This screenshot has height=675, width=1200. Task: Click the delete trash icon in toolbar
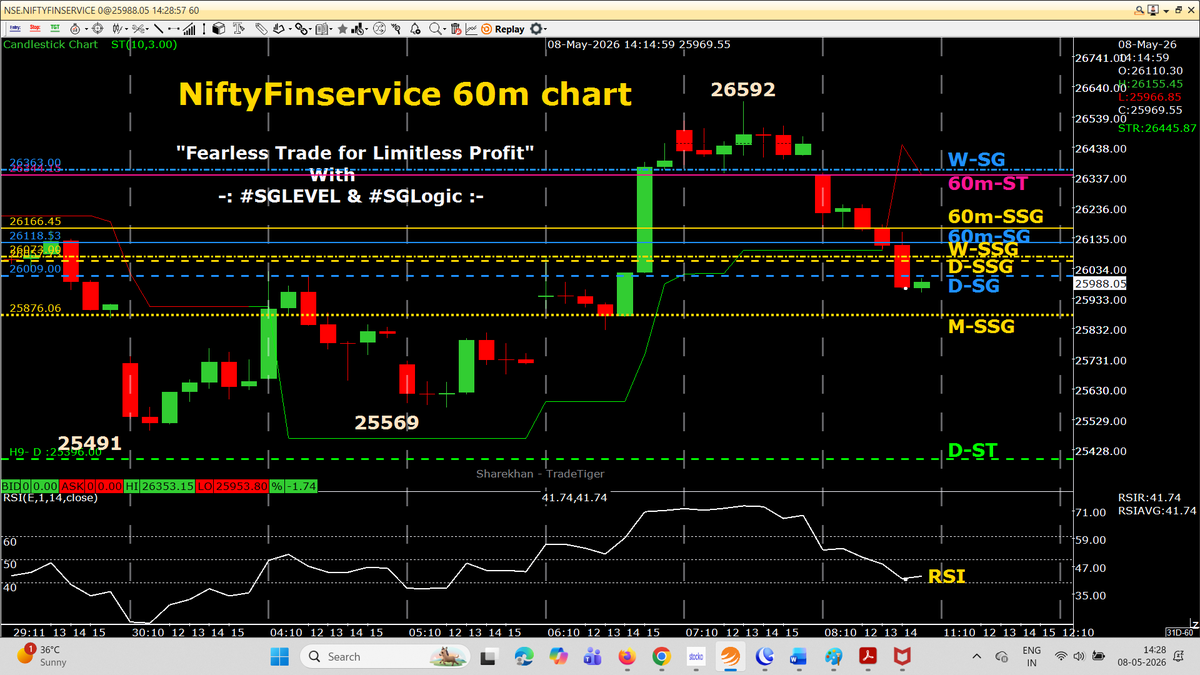coord(455,29)
